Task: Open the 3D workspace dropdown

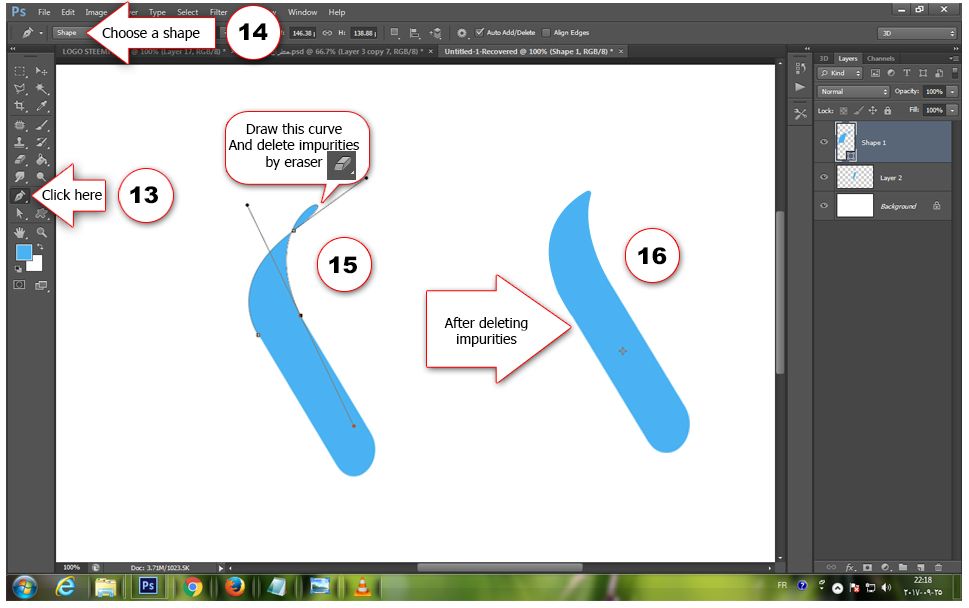Action: pyautogui.click(x=917, y=33)
